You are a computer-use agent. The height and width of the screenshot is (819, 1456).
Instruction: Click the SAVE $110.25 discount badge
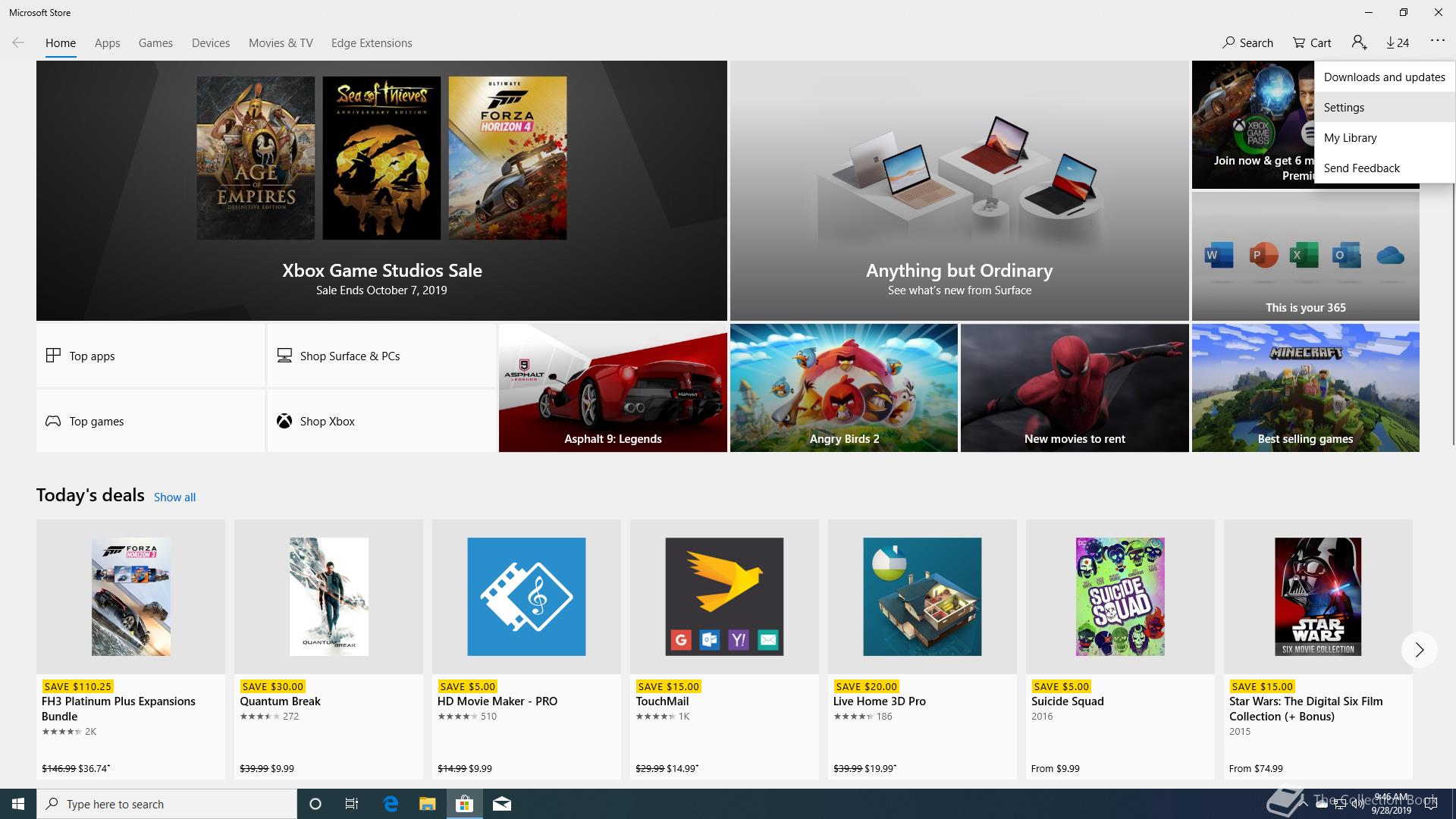pyautogui.click(x=78, y=686)
